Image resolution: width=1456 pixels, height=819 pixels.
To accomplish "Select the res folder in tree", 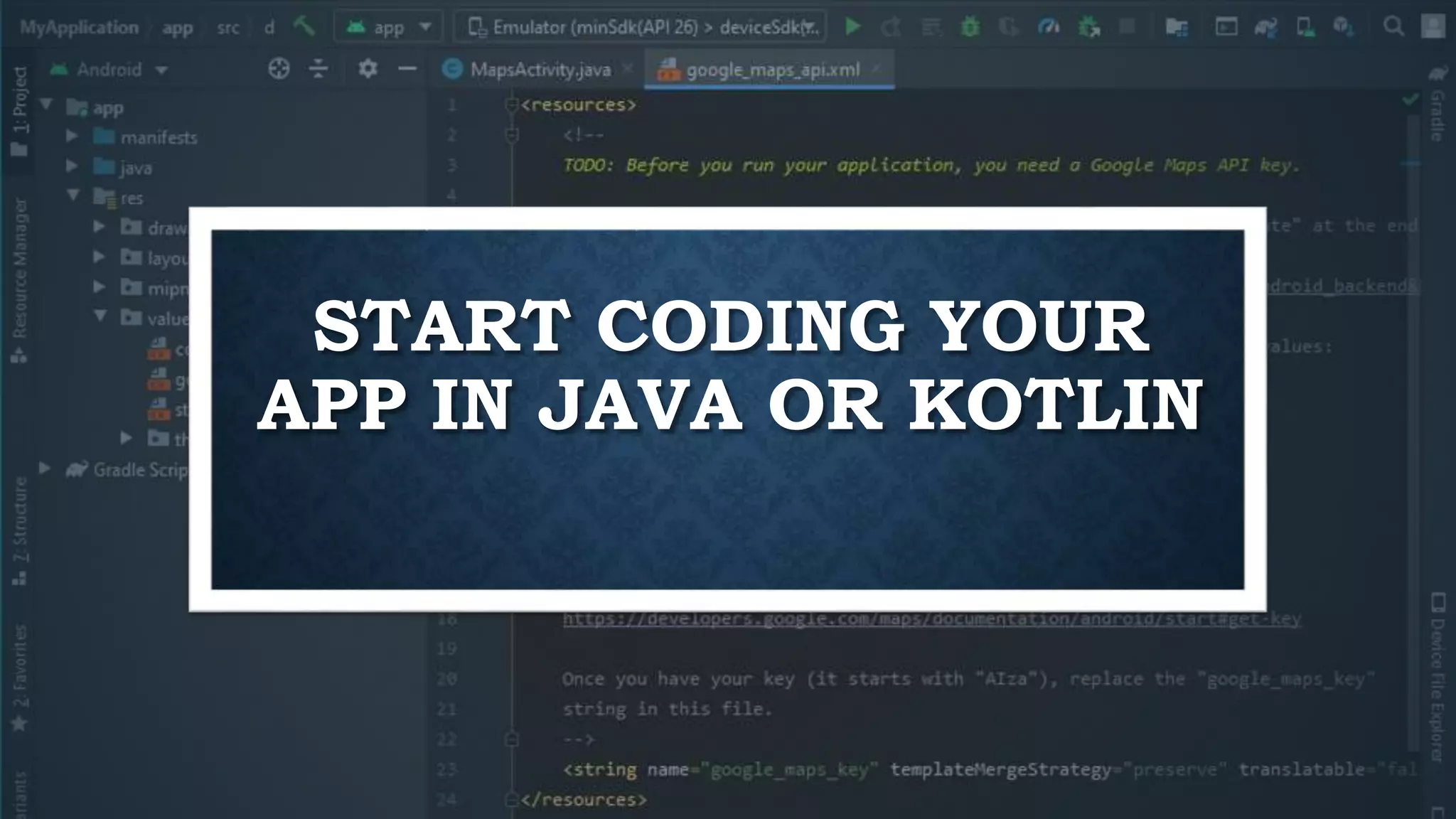I will pyautogui.click(x=119, y=198).
